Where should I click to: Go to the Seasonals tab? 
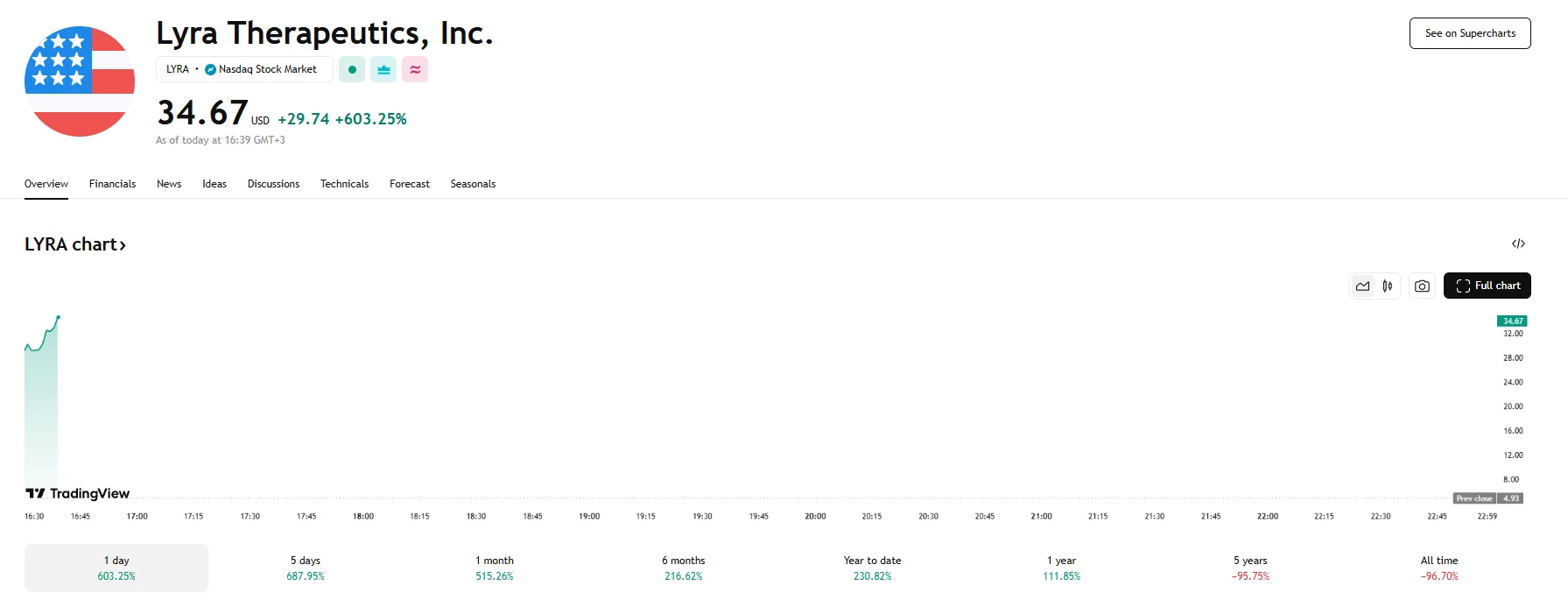tap(473, 184)
